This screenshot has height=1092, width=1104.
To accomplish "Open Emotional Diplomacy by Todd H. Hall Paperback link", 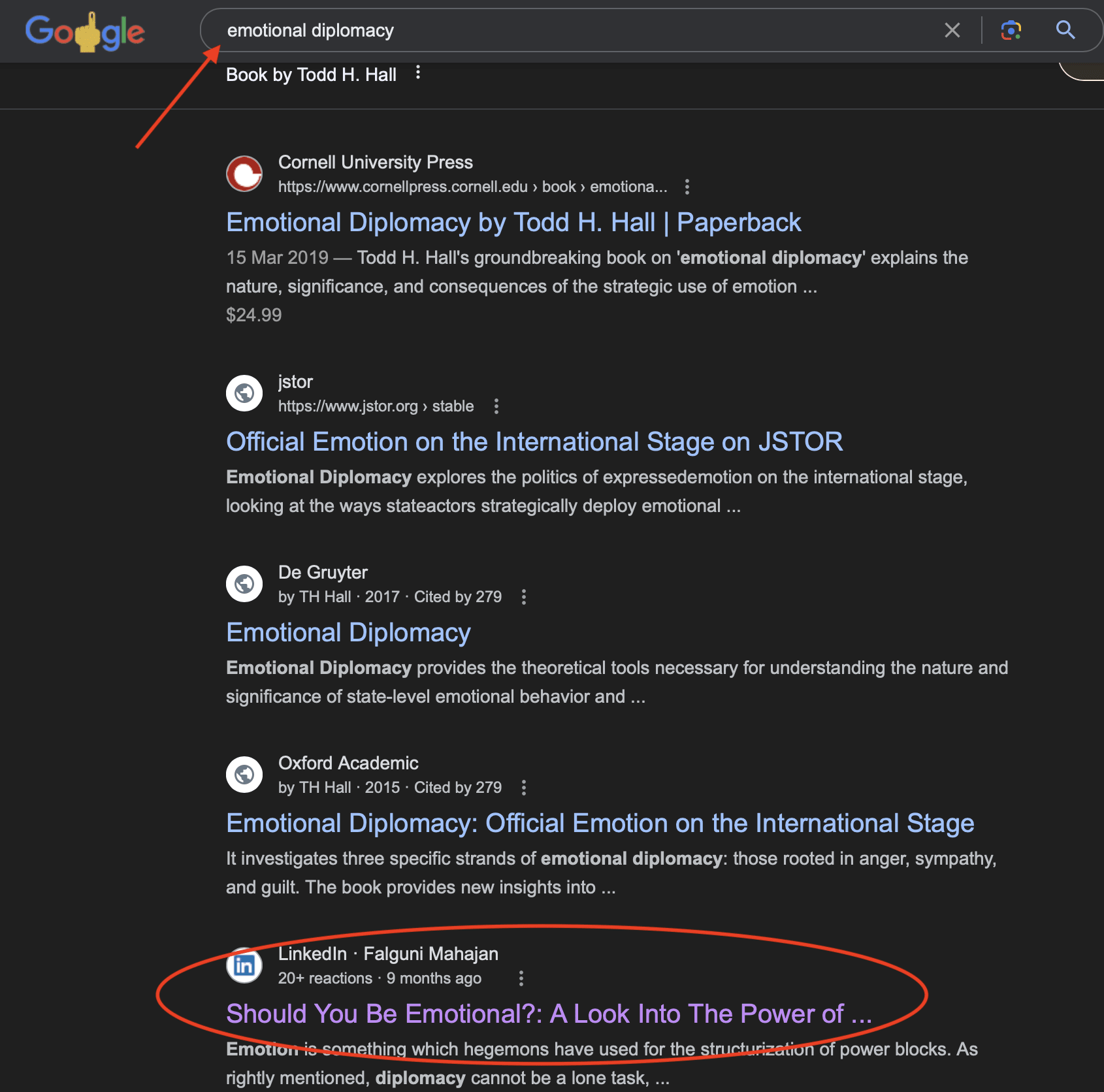I will click(513, 223).
